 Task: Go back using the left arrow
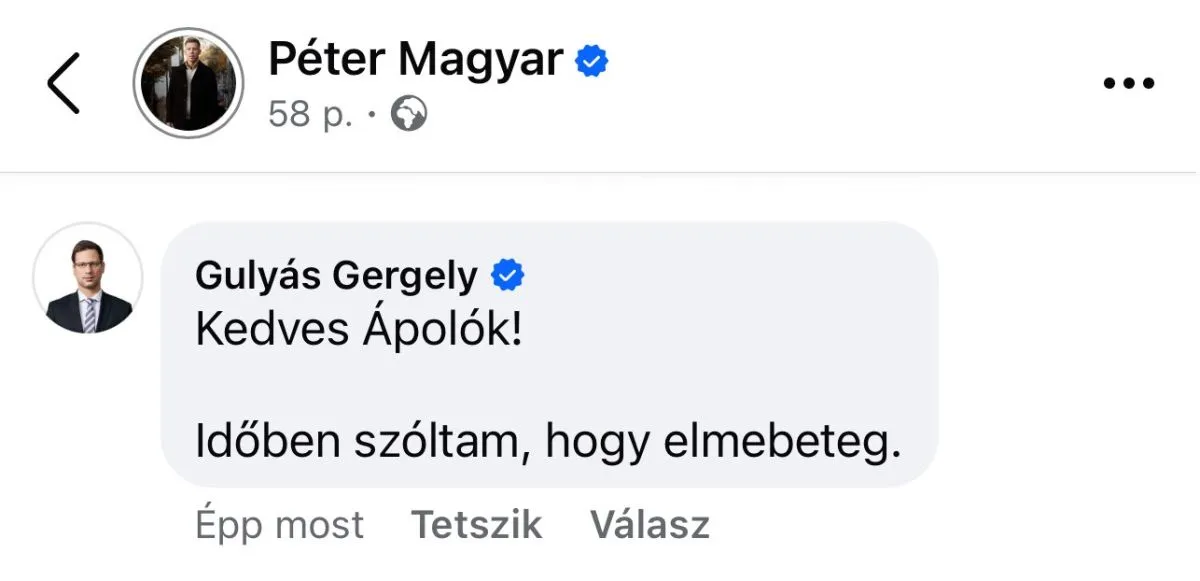pos(63,82)
